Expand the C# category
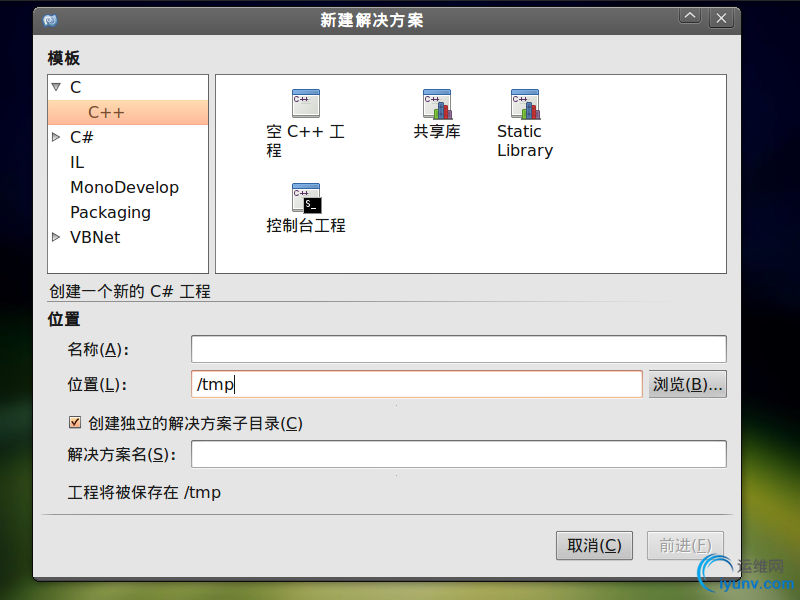Viewport: 800px width, 600px height. pyautogui.click(x=56, y=137)
